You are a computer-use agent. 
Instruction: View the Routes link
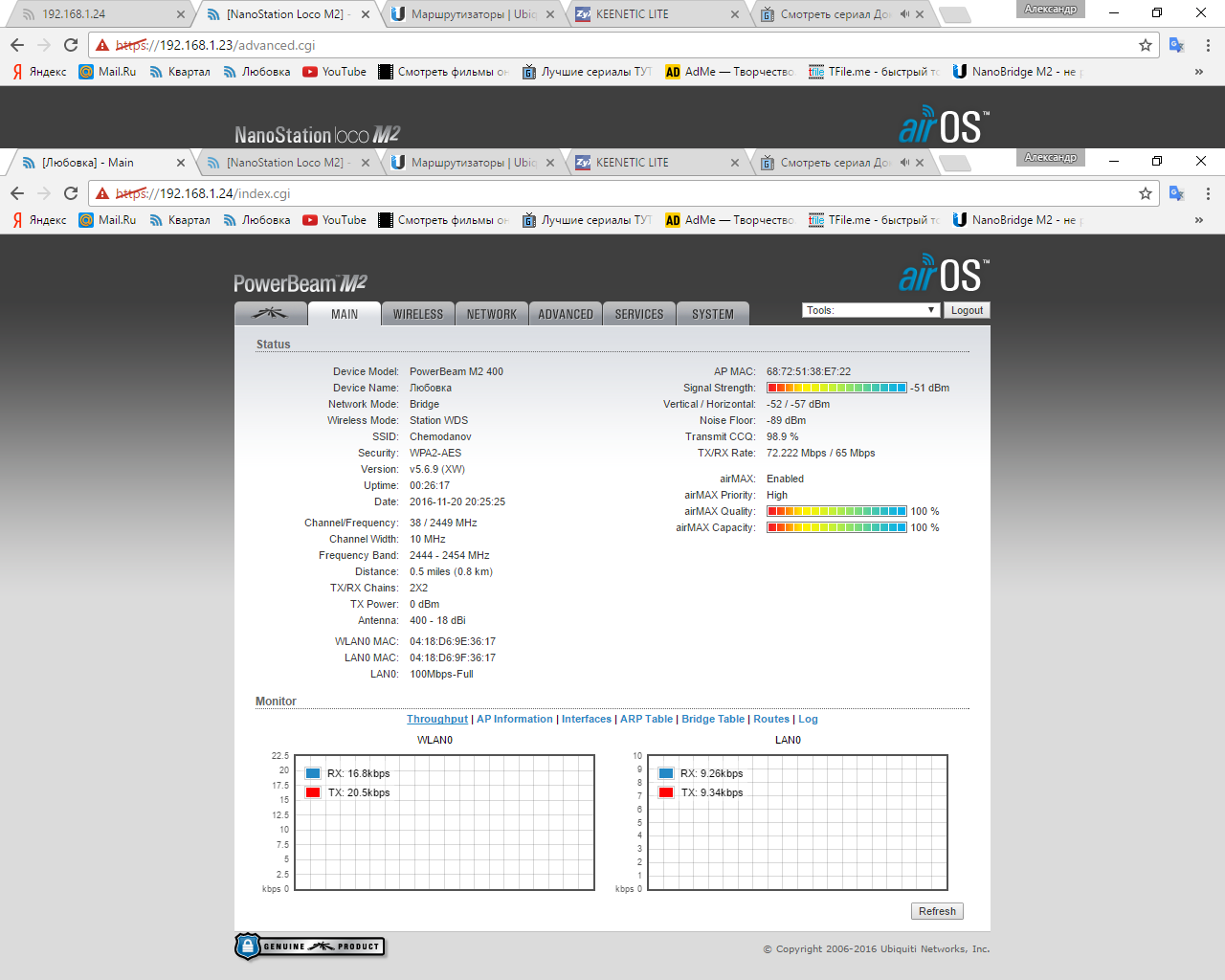coord(771,719)
